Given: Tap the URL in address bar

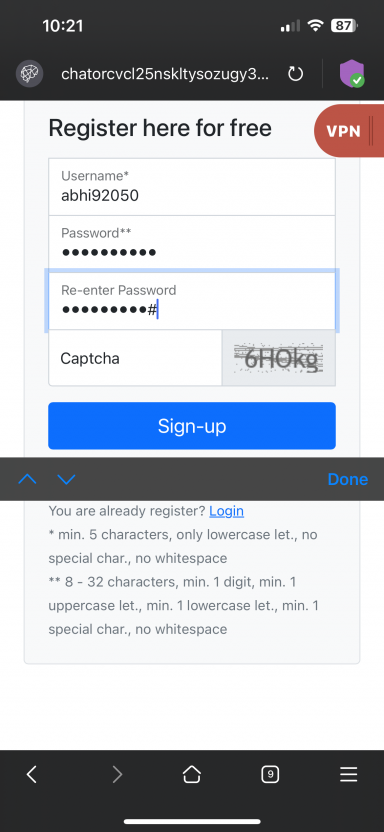Looking at the screenshot, I should point(165,74).
